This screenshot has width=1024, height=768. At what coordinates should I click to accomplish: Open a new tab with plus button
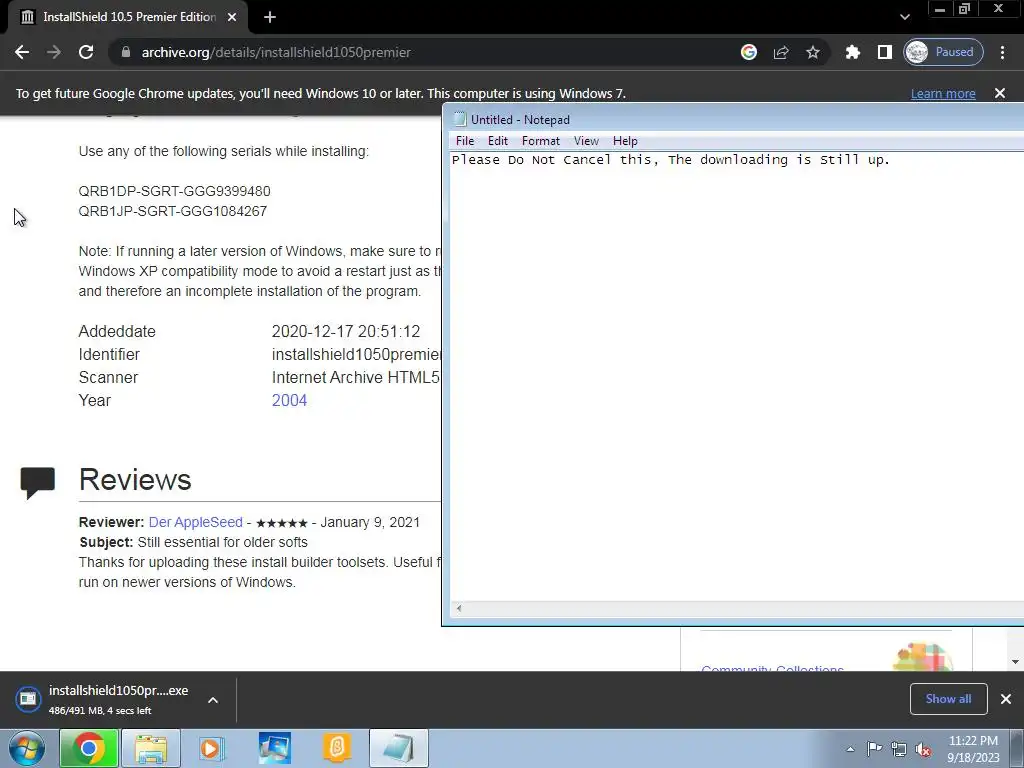[x=270, y=17]
